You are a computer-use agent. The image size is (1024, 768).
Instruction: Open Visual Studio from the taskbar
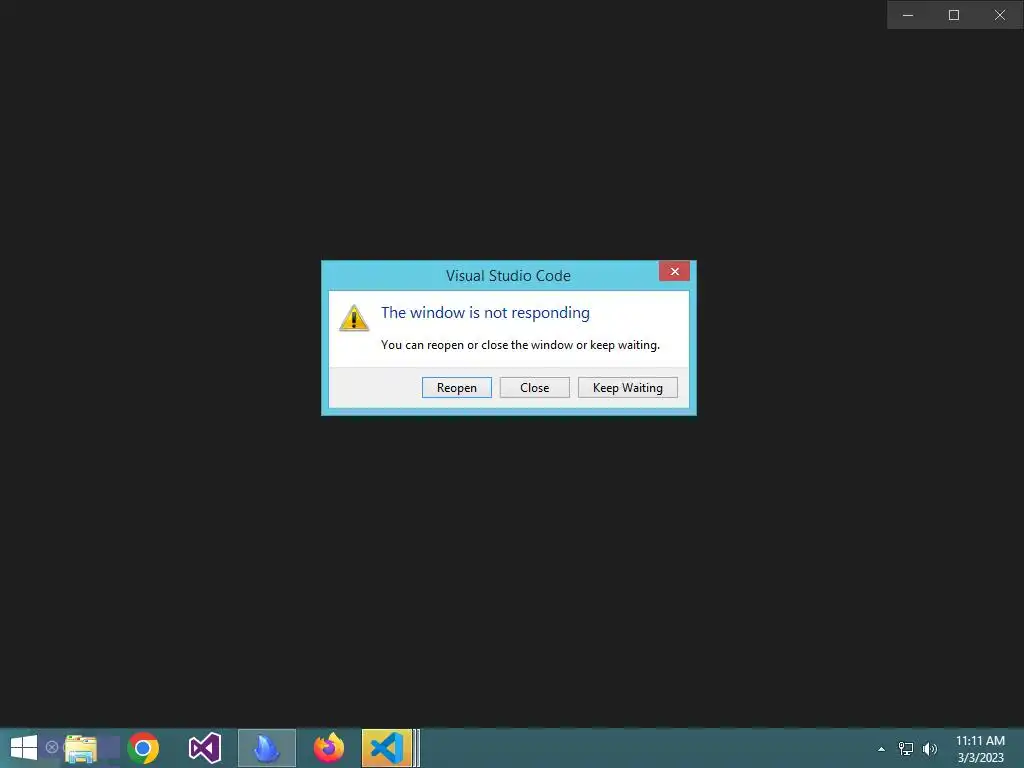[x=205, y=748]
